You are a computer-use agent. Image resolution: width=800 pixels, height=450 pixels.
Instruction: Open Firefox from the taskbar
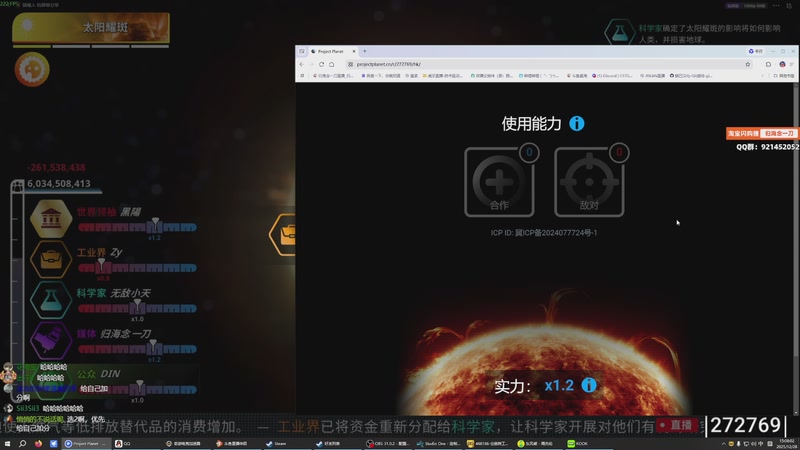coord(38,443)
